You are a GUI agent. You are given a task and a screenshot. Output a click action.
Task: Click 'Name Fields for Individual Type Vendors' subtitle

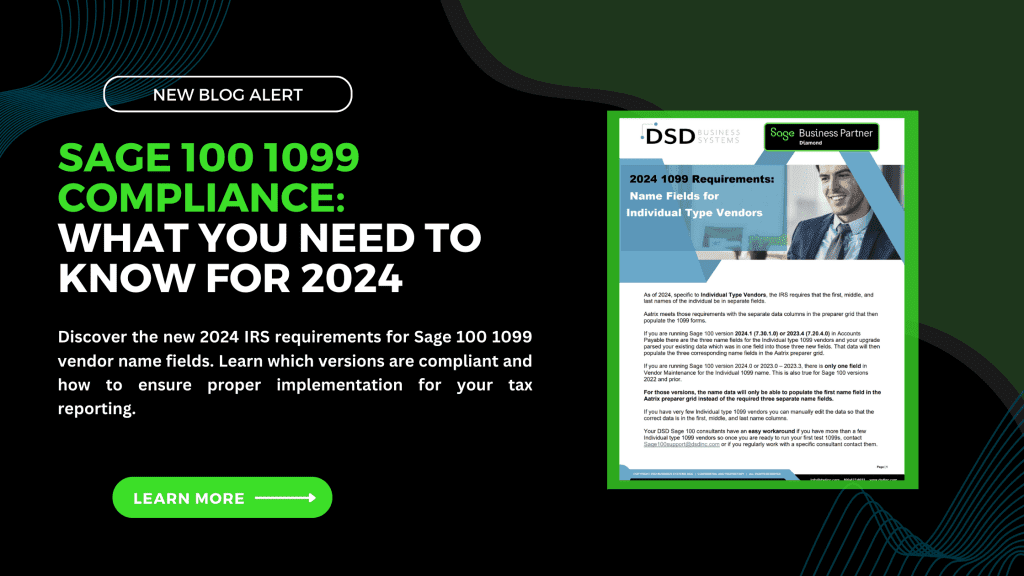coord(700,204)
